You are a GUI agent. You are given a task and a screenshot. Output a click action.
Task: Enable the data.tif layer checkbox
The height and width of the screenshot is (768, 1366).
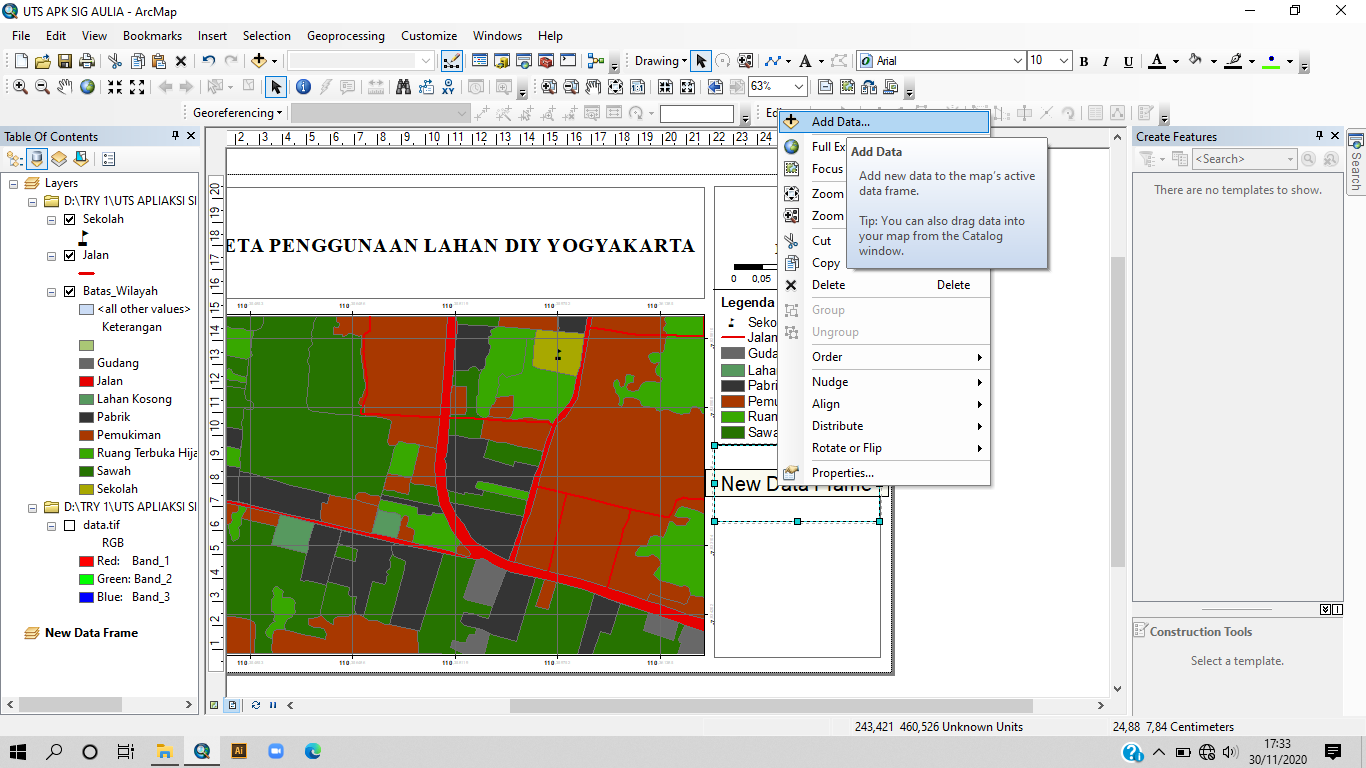pos(69,525)
